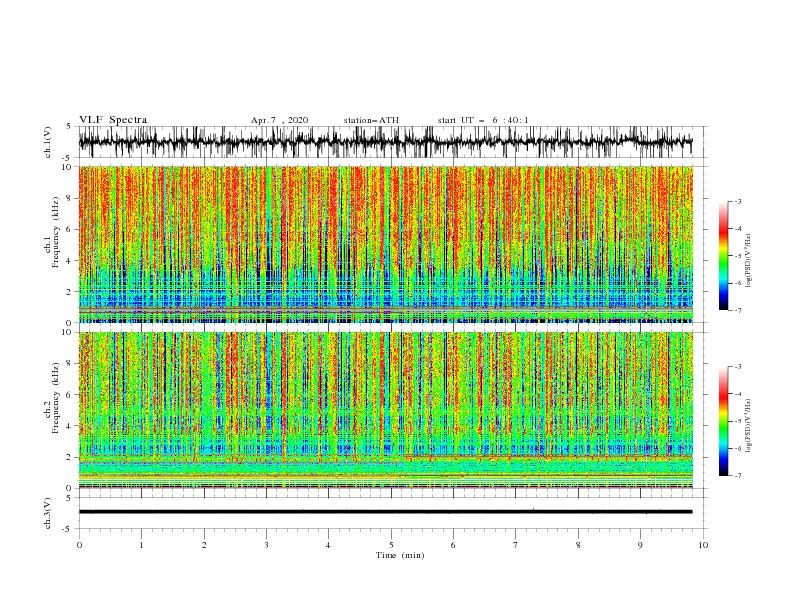Click the "ch.3(V)" axis label

pos(48,513)
